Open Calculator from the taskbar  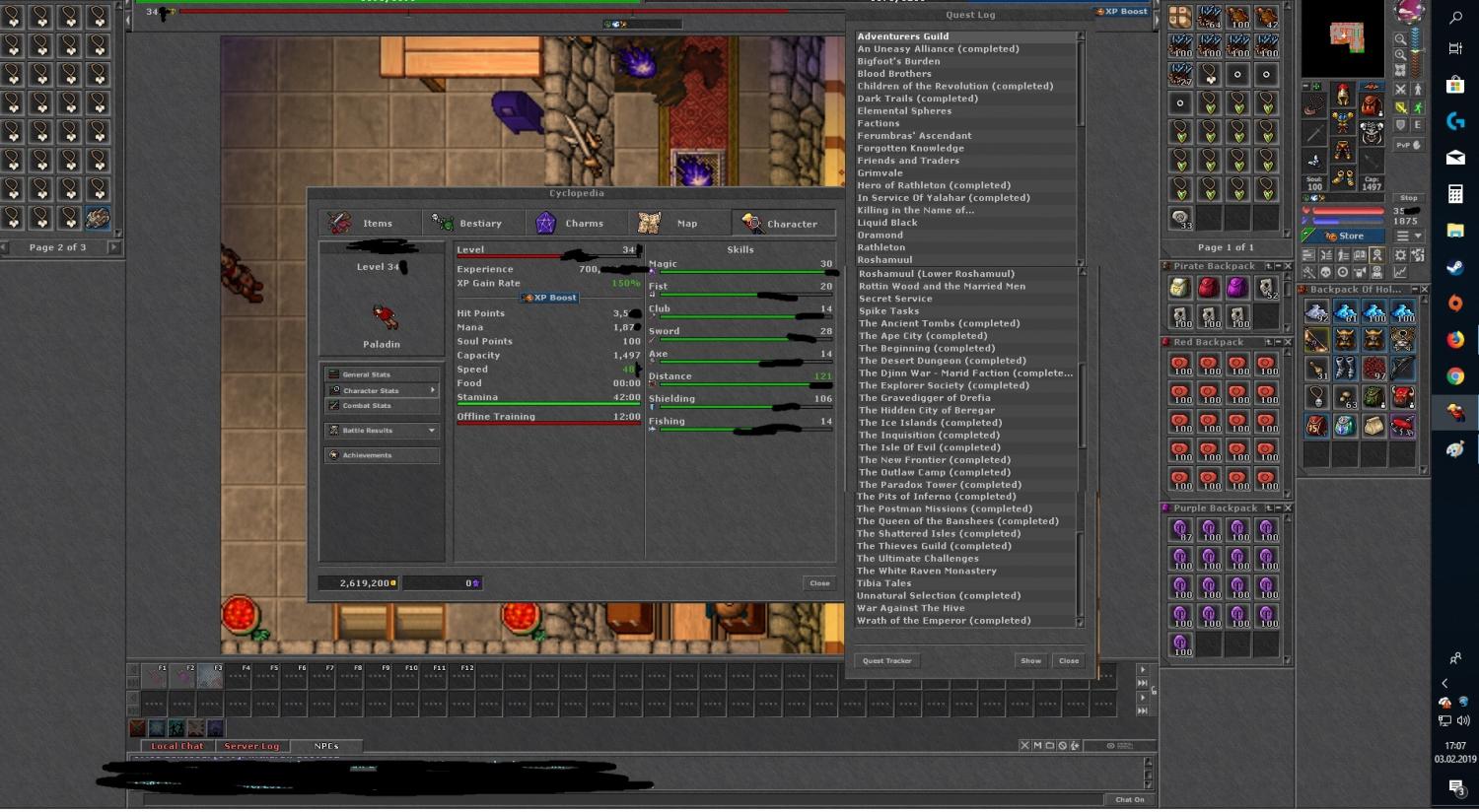coord(1455,194)
